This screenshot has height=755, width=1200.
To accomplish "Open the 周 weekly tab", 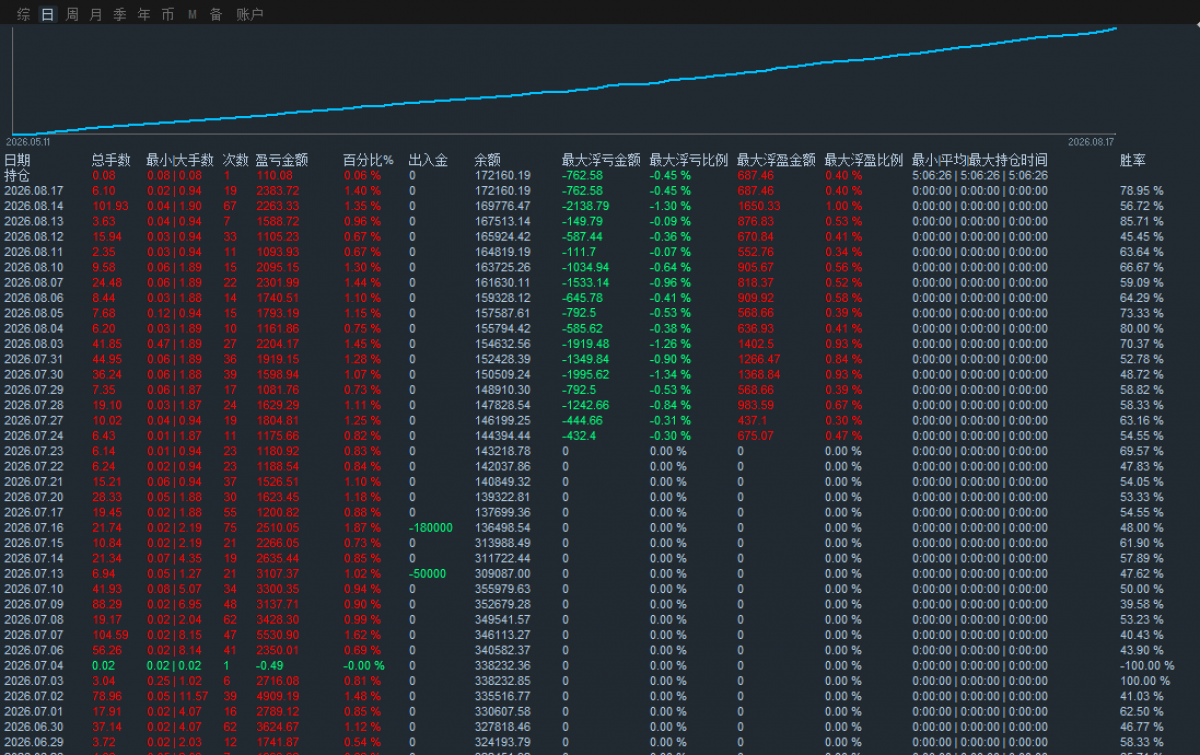I will [72, 14].
